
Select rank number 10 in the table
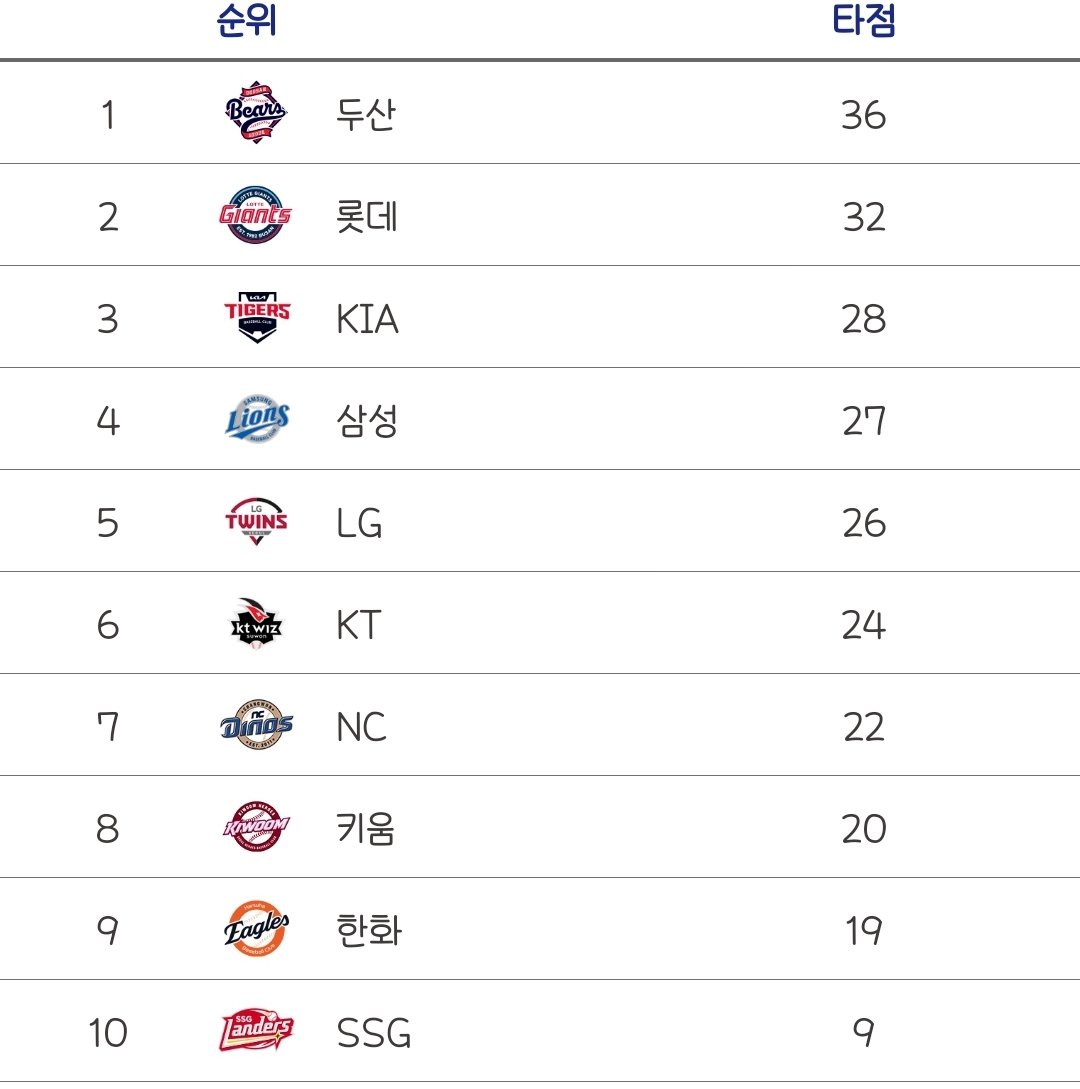(x=107, y=1033)
